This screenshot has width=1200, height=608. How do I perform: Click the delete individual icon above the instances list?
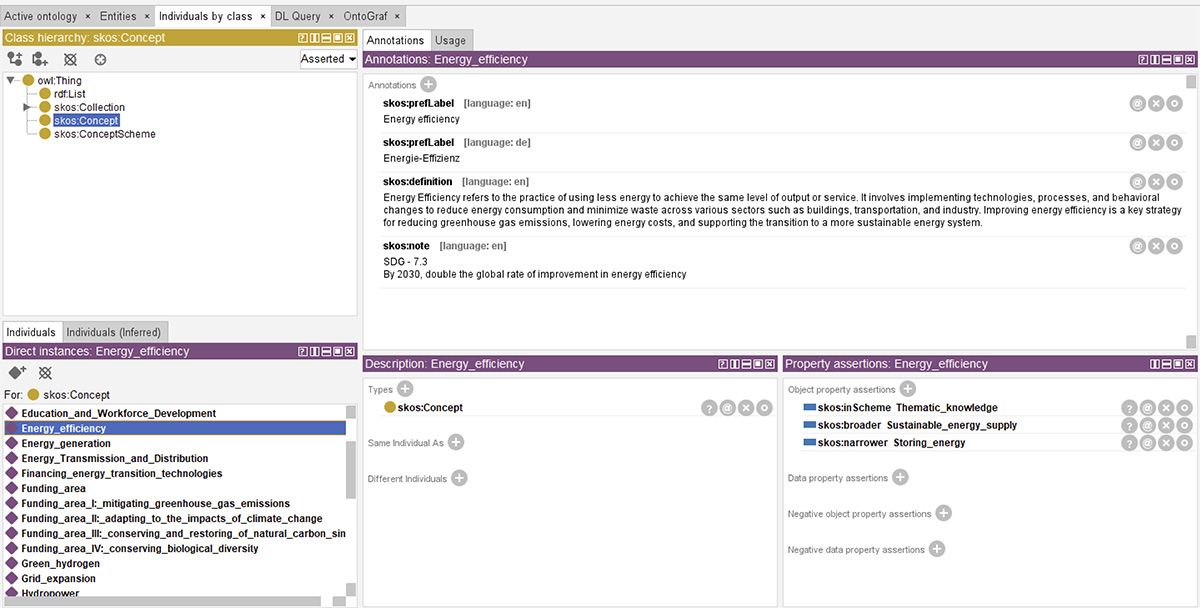pos(44,372)
